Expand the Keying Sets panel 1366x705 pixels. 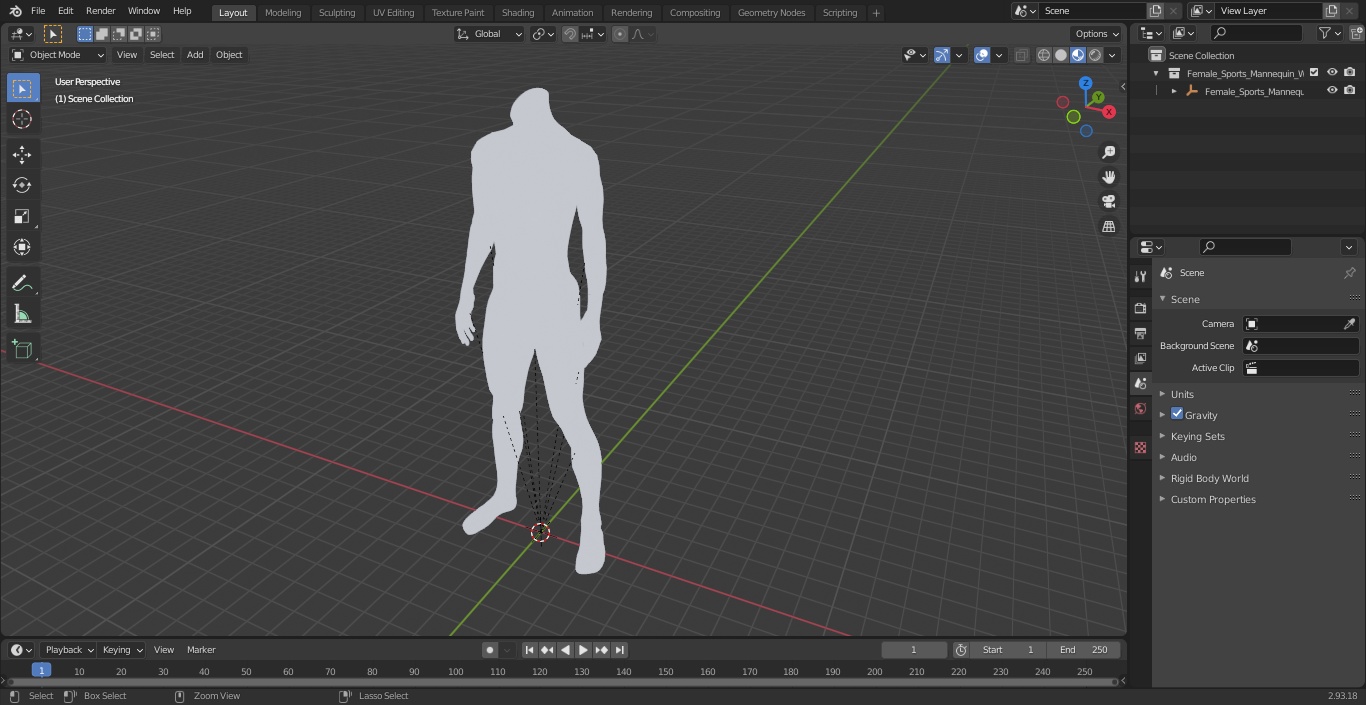pos(1197,436)
